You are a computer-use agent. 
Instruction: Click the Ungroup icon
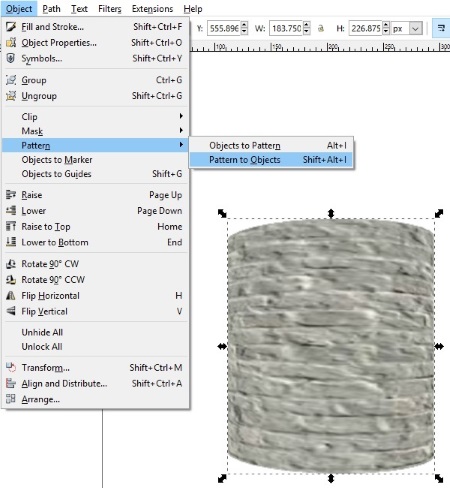pos(11,96)
